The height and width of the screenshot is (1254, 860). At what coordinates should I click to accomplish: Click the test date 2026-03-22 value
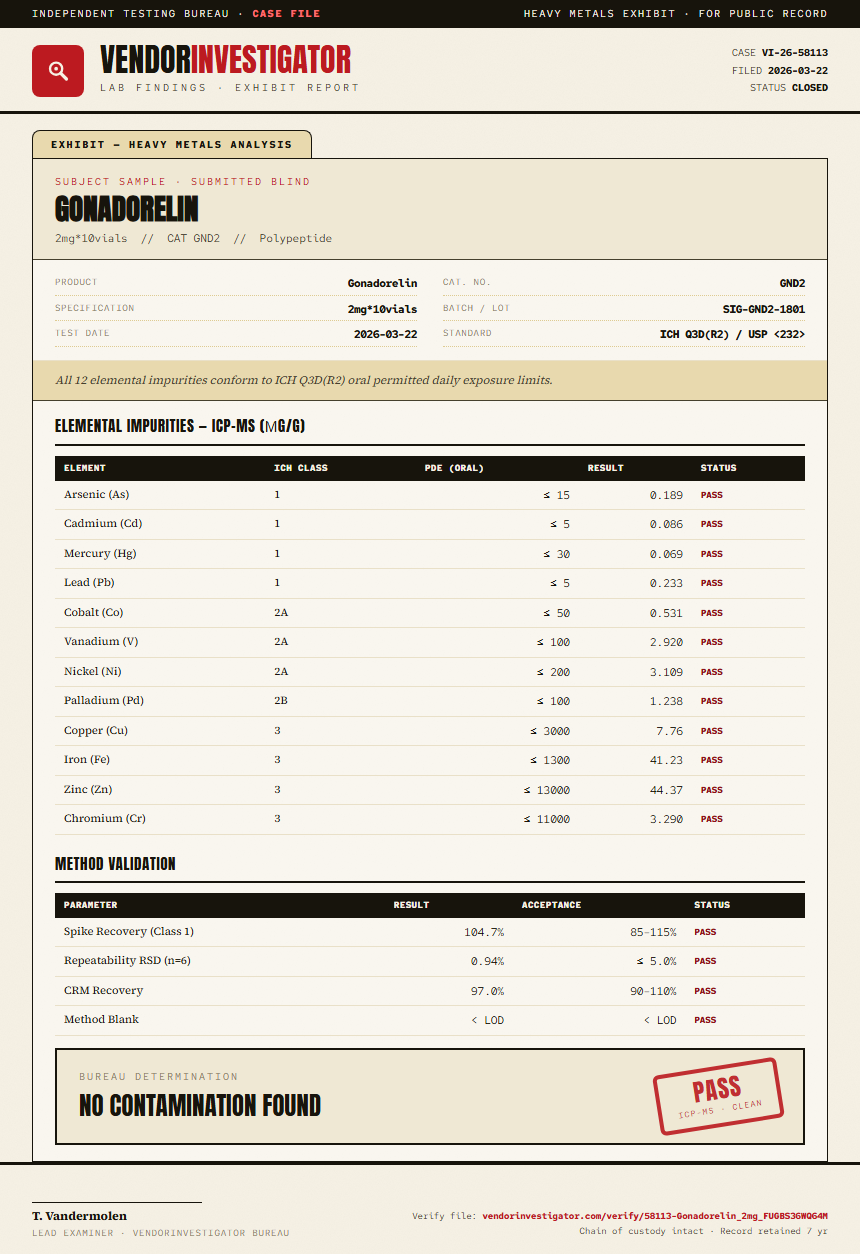tap(386, 334)
